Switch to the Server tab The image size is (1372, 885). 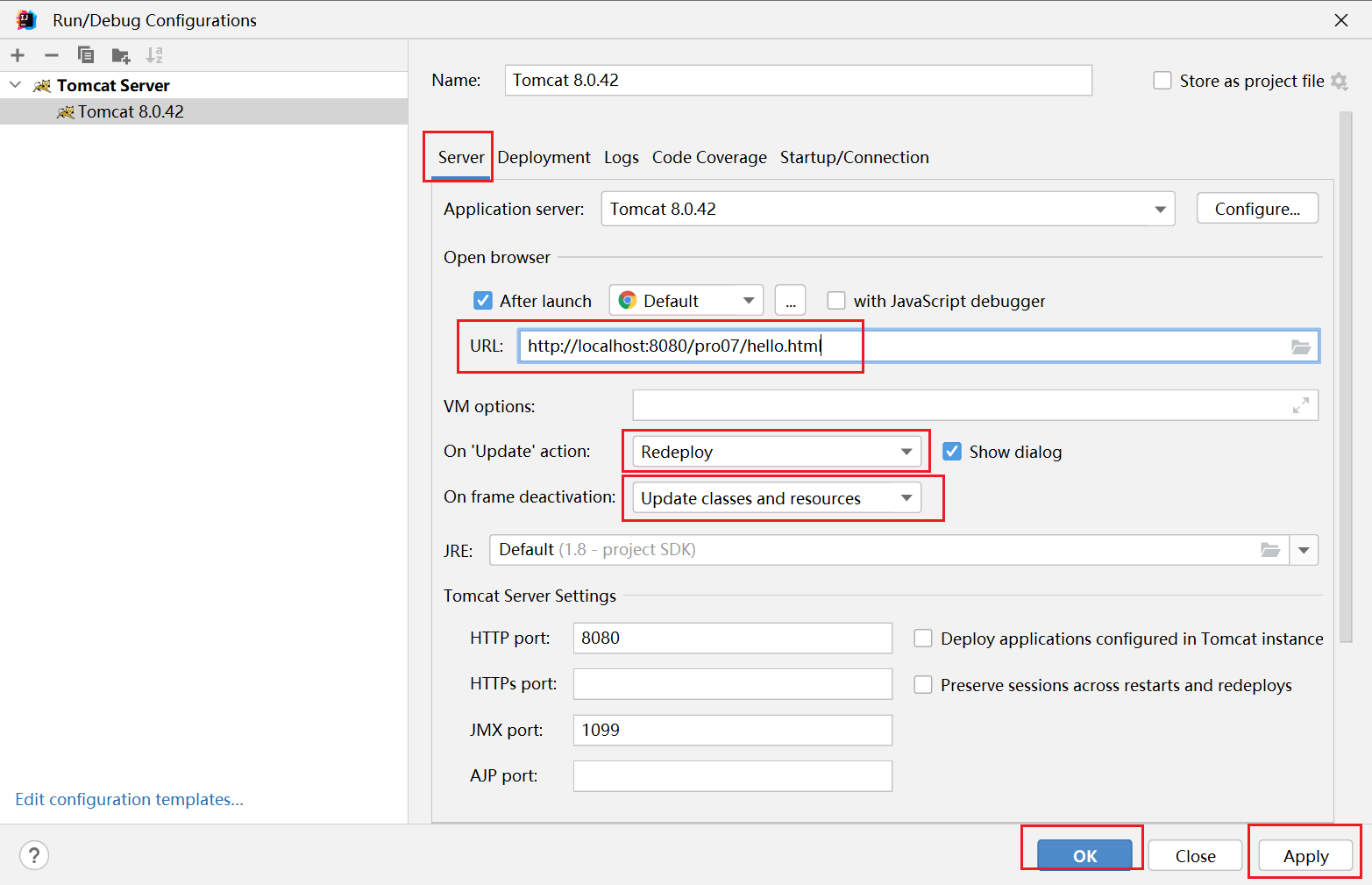tap(461, 158)
